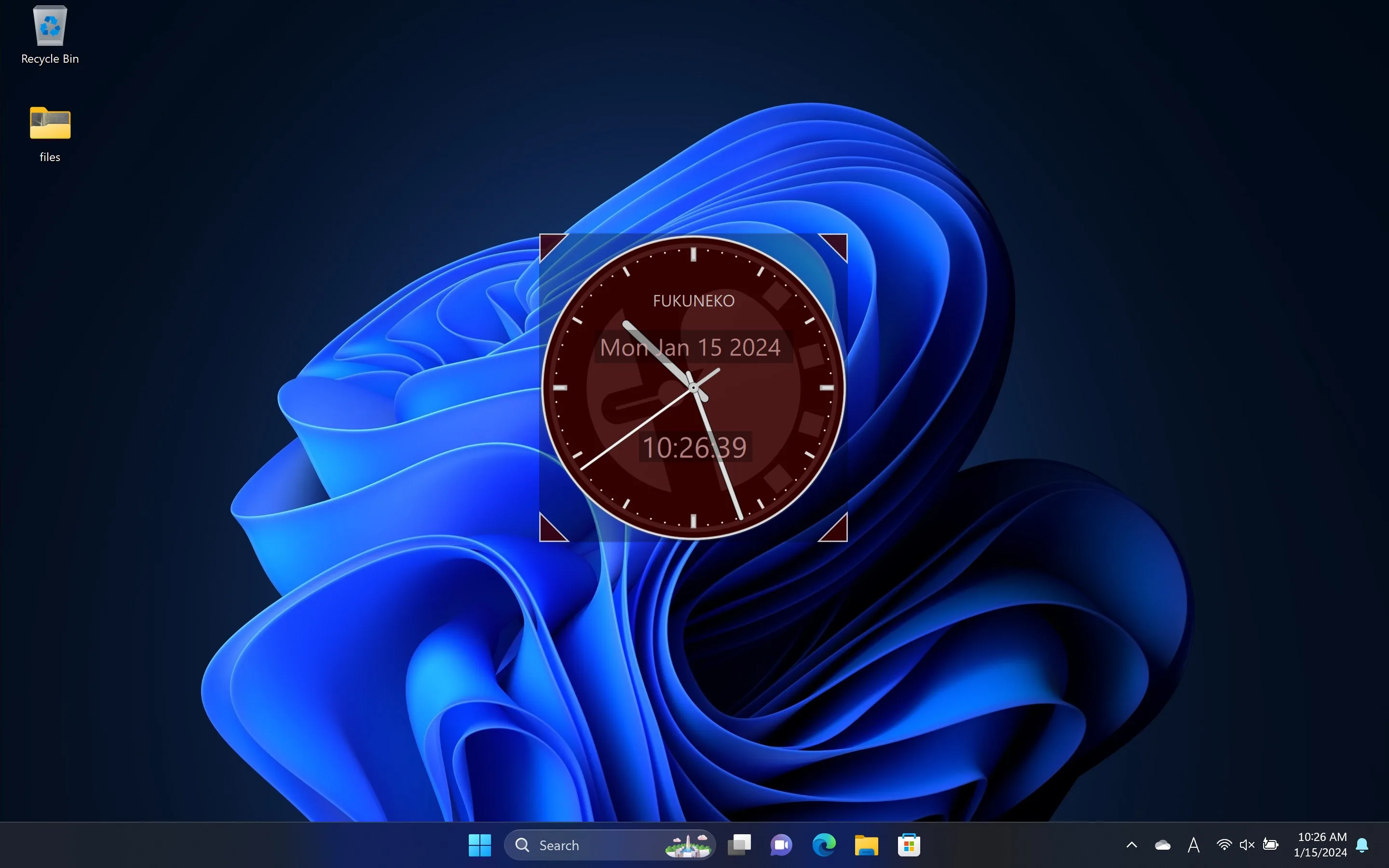Viewport: 1389px width, 868px height.
Task: Open Wi-Fi network quick settings
Action: point(1224,845)
